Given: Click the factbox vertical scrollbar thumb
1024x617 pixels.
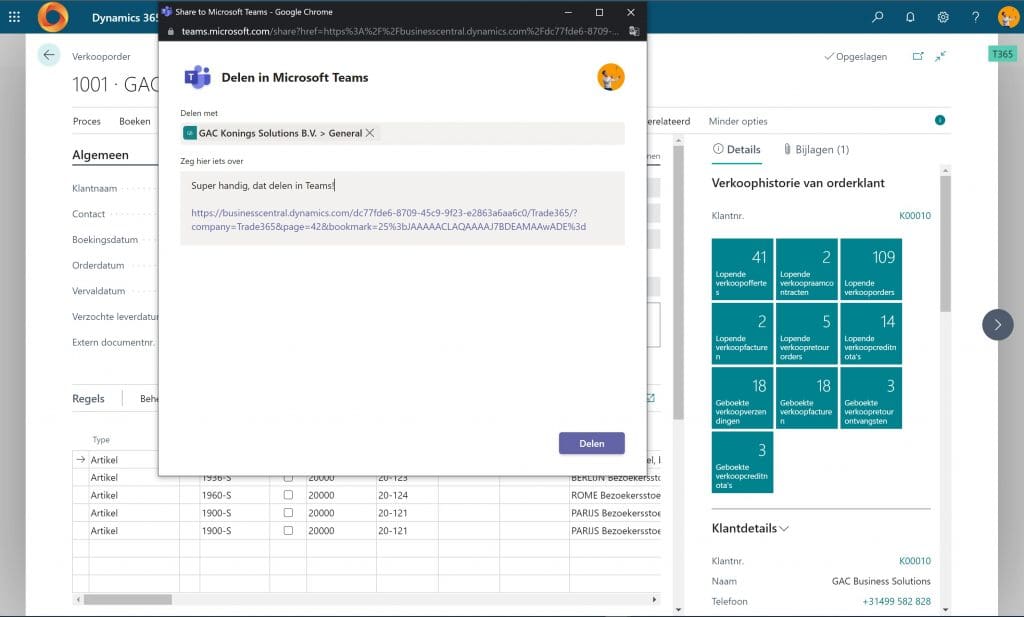Looking at the screenshot, I should (x=945, y=243).
